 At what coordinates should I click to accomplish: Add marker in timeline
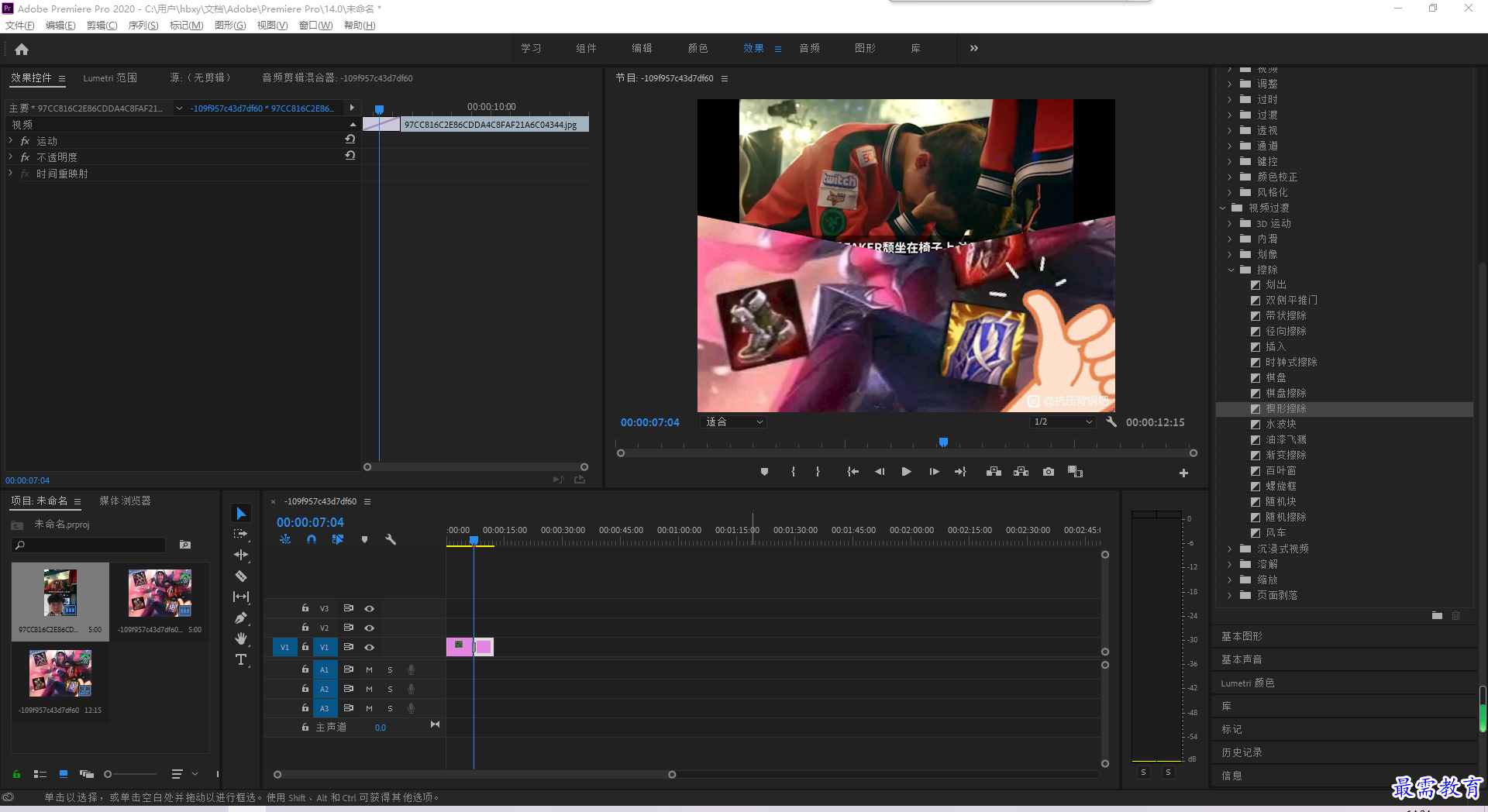(x=364, y=539)
